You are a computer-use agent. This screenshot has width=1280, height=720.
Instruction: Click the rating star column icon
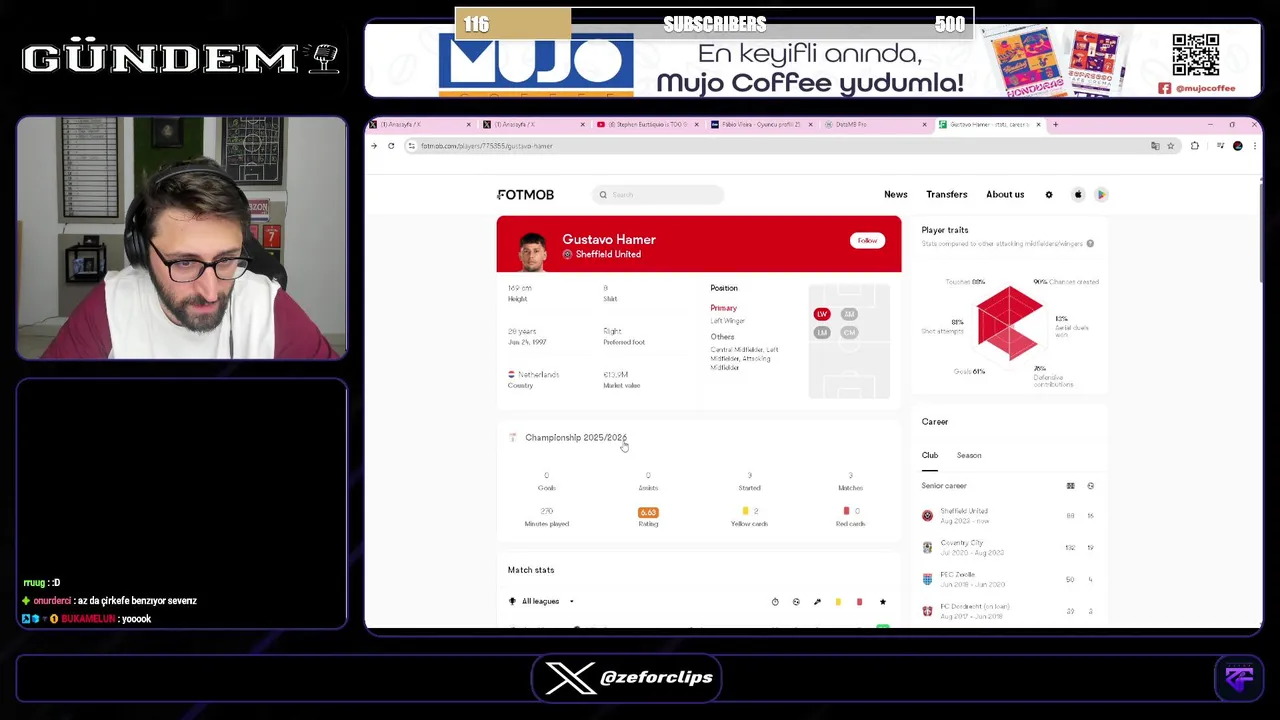pyautogui.click(x=882, y=602)
